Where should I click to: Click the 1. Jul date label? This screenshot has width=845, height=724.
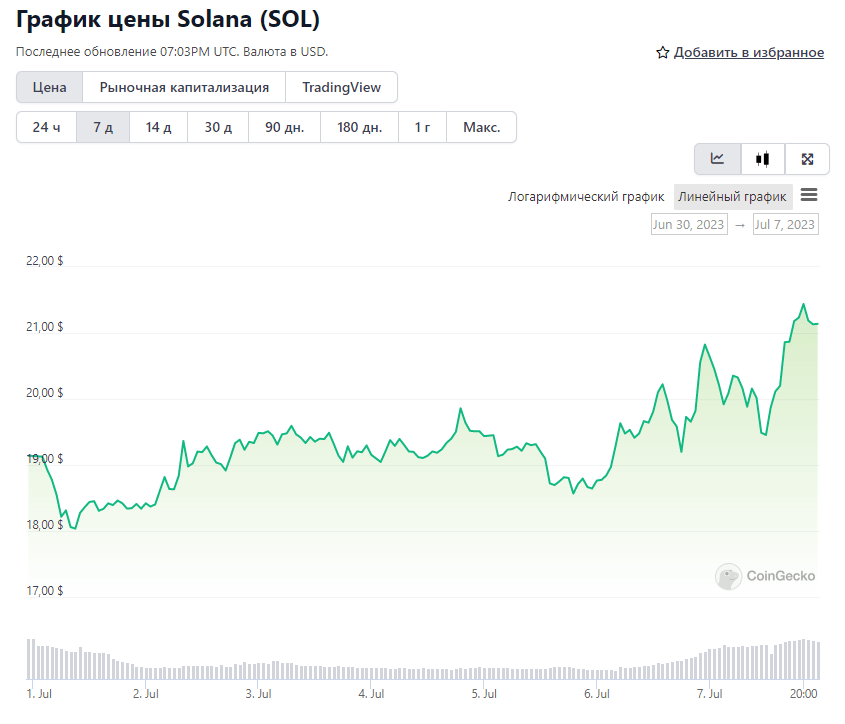pyautogui.click(x=39, y=694)
